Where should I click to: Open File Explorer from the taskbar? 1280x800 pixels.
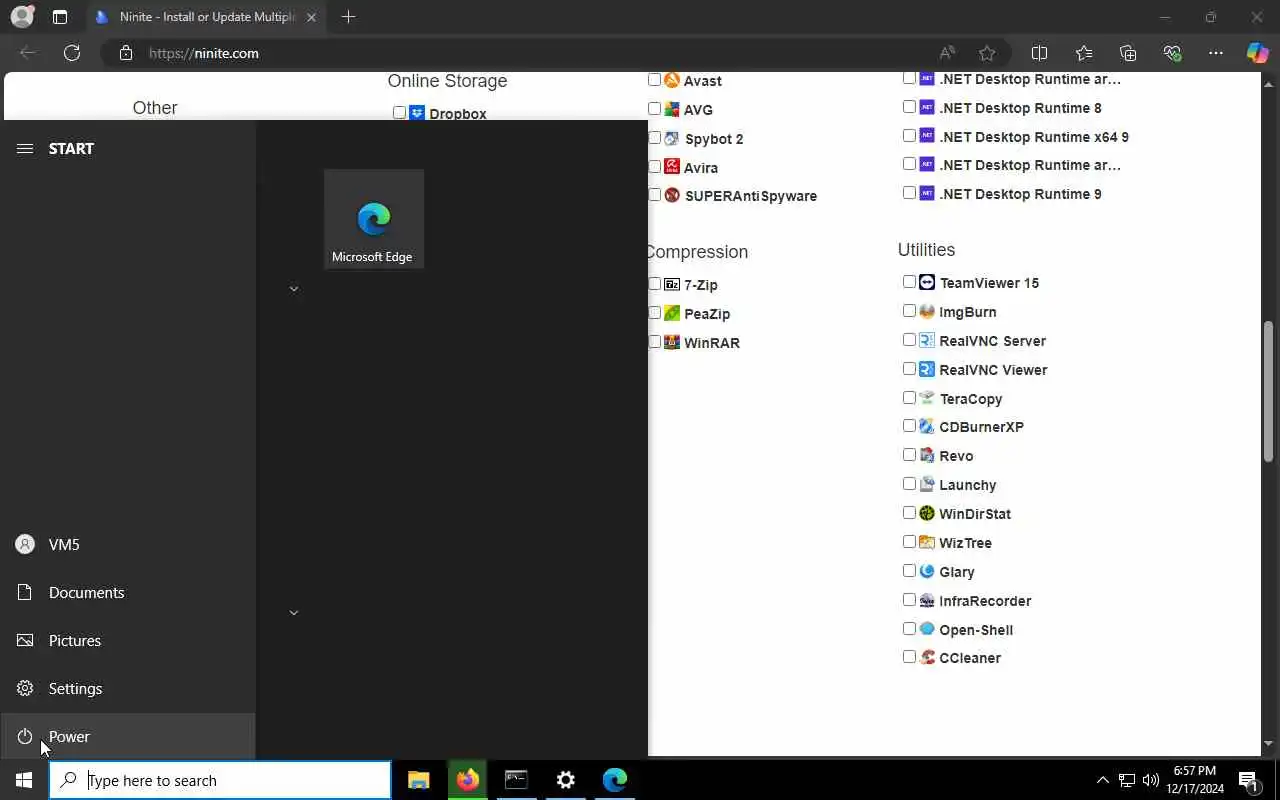419,780
